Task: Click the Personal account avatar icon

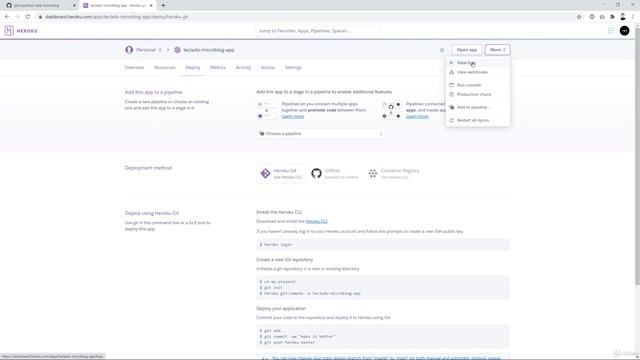Action: [129, 50]
